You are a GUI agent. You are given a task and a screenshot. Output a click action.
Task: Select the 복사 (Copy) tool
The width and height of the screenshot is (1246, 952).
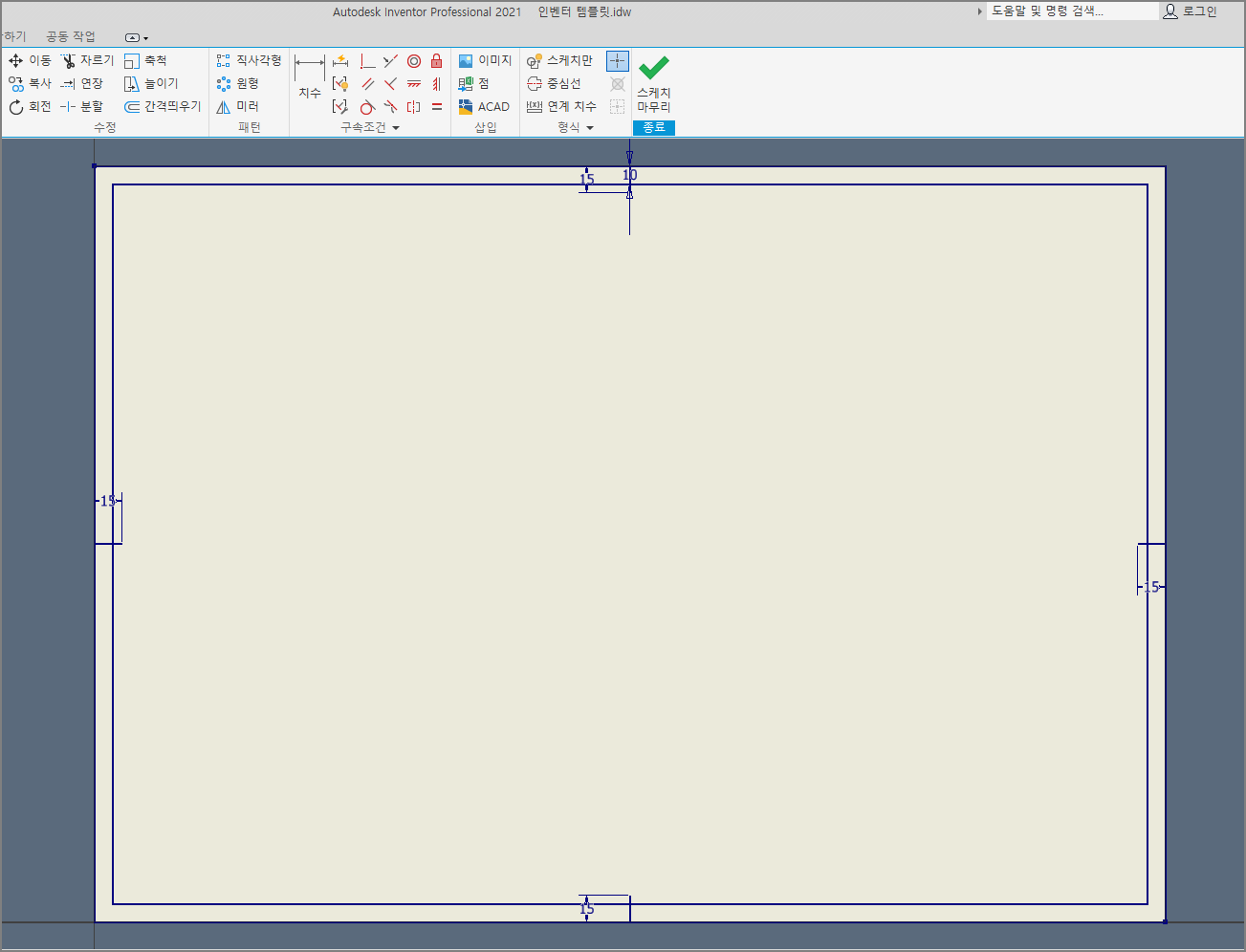[30, 83]
